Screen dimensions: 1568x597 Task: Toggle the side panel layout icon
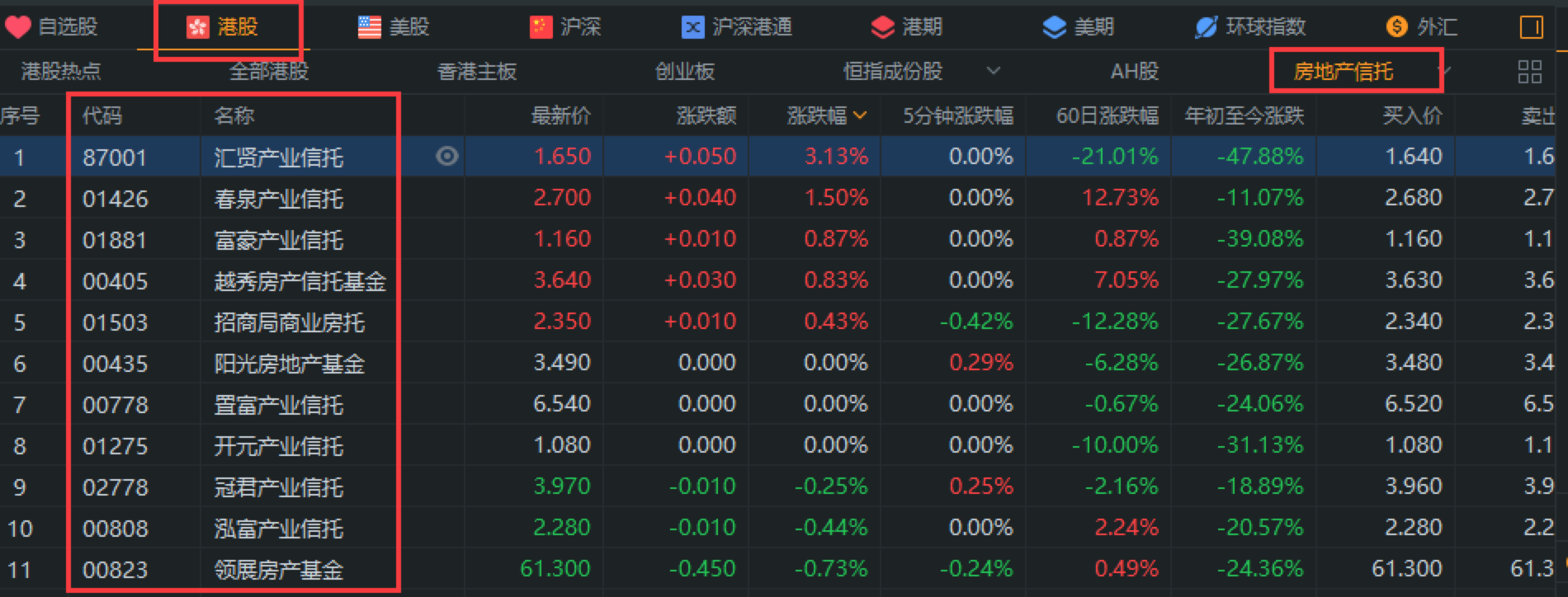[1531, 28]
